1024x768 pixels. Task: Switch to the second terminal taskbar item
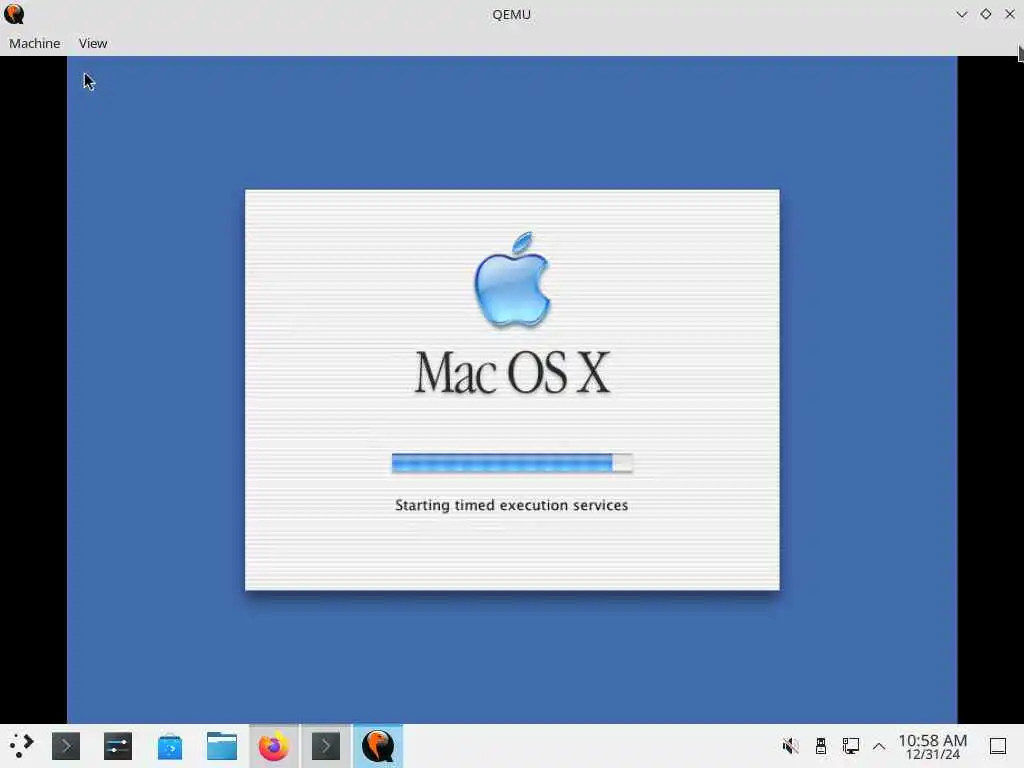[x=326, y=746]
